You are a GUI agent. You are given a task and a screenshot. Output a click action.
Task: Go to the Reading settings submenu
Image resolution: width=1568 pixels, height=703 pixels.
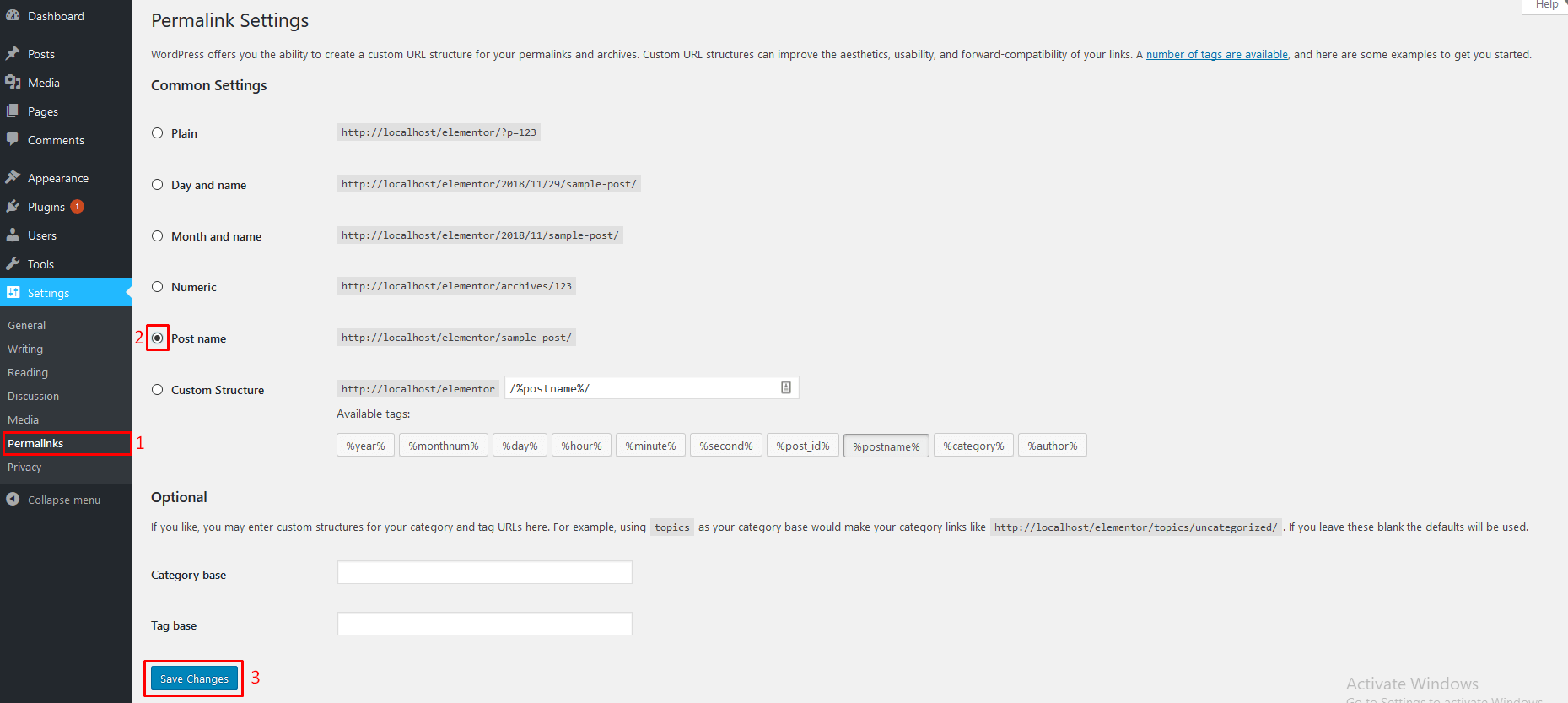tap(28, 372)
